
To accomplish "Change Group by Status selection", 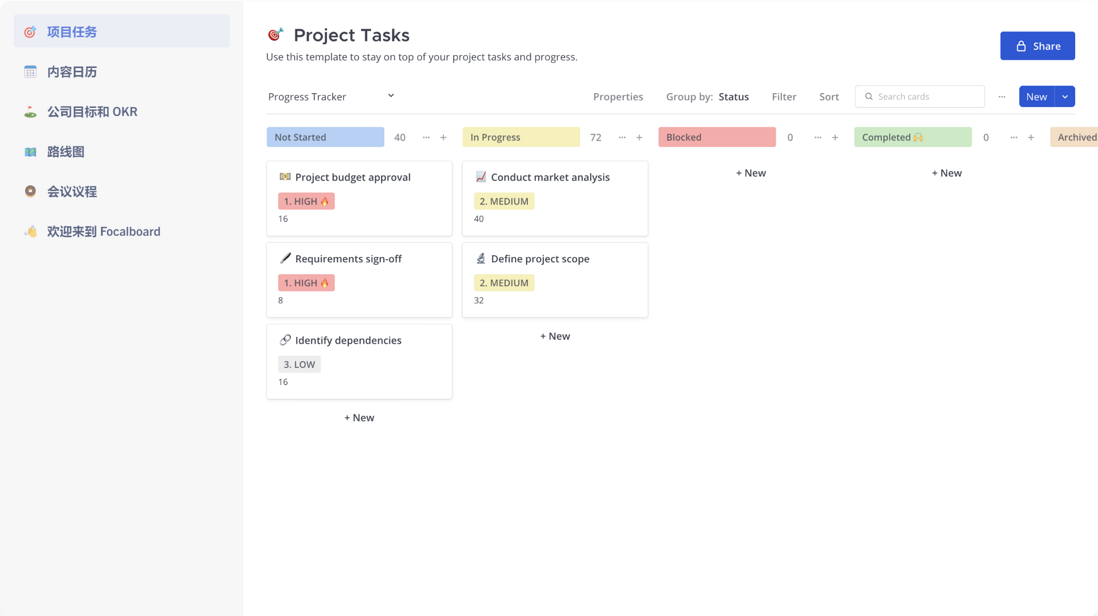I will 733,97.
